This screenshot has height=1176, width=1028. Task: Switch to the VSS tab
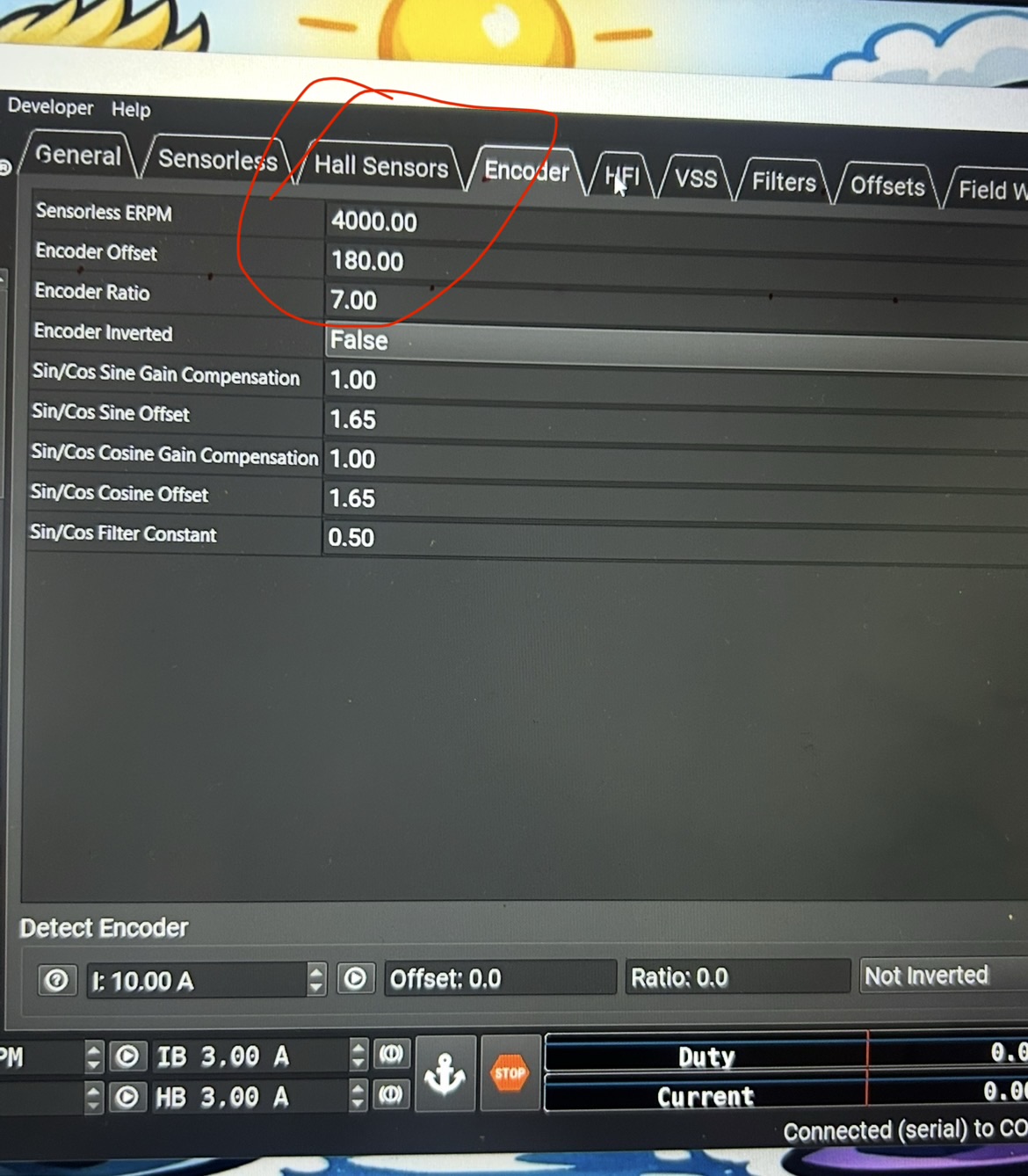pos(696,179)
